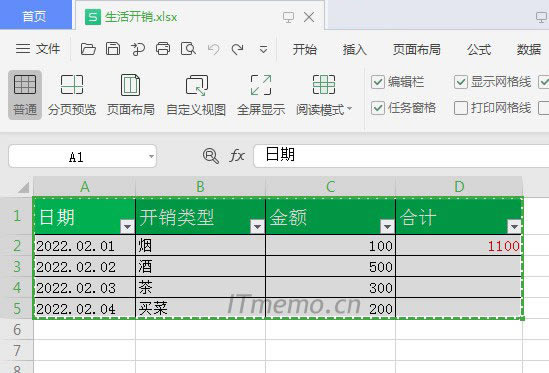549x373 pixels.
Task: Toggle the 任务窗格 checkbox
Action: (378, 108)
